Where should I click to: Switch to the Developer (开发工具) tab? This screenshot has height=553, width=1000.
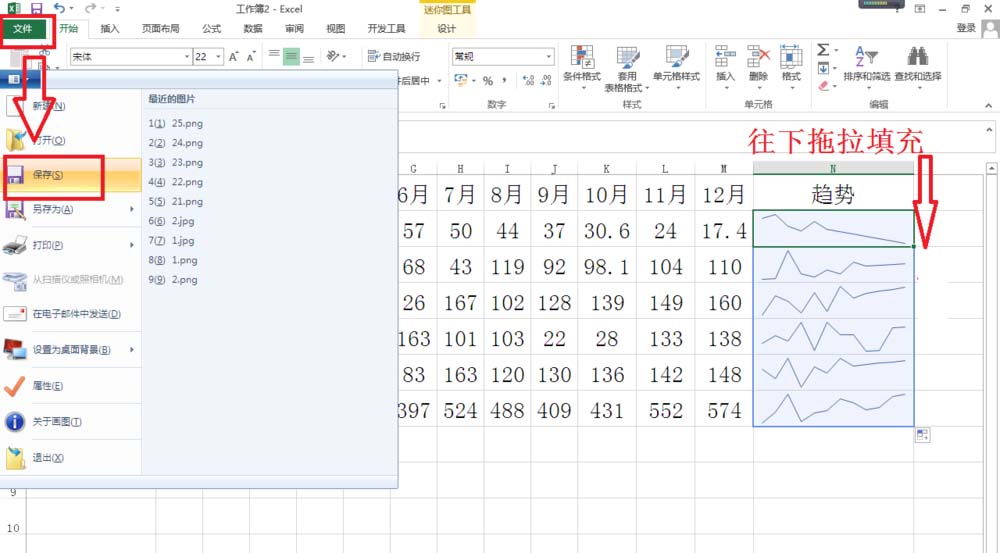(386, 29)
